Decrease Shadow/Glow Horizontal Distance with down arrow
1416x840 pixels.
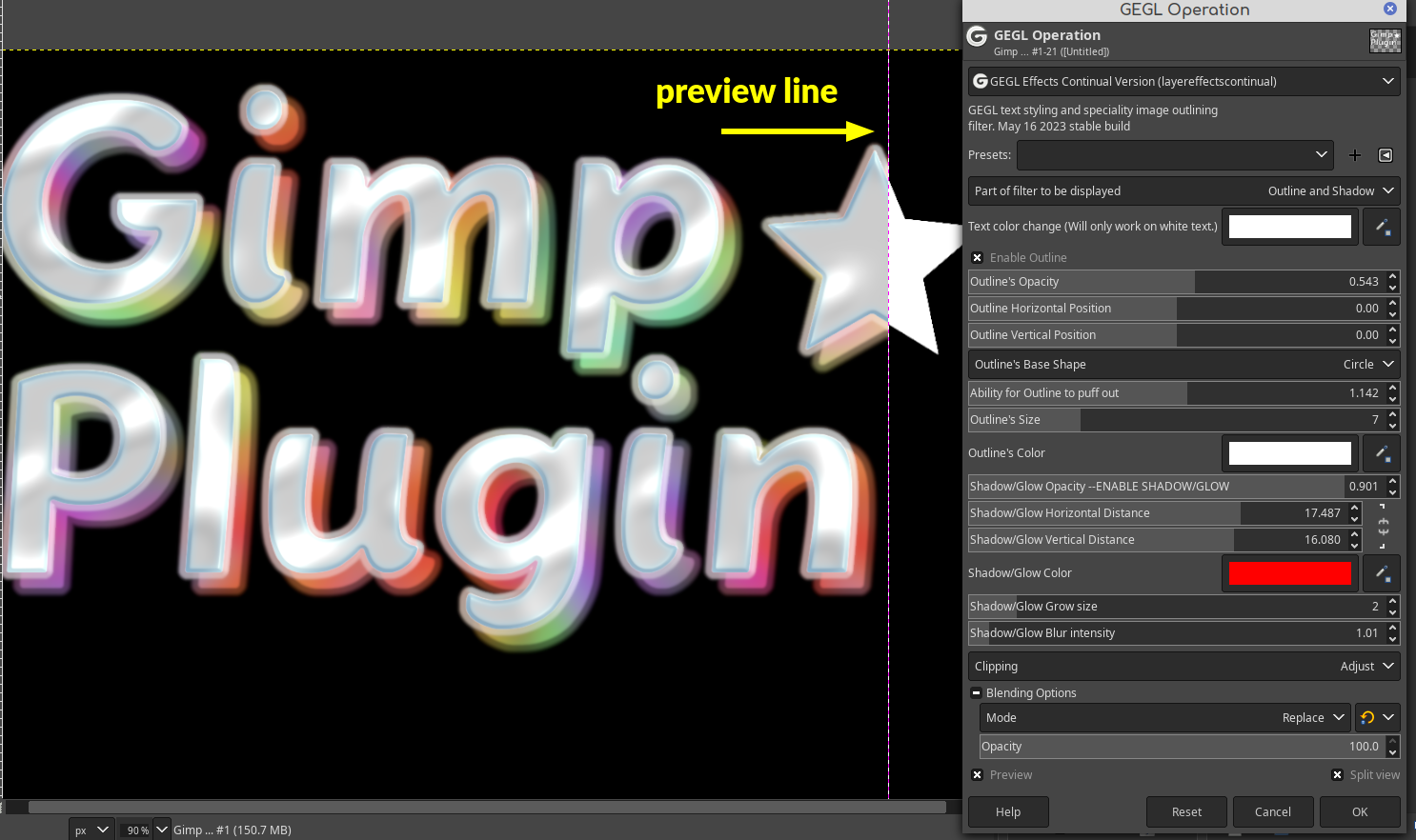(1354, 519)
